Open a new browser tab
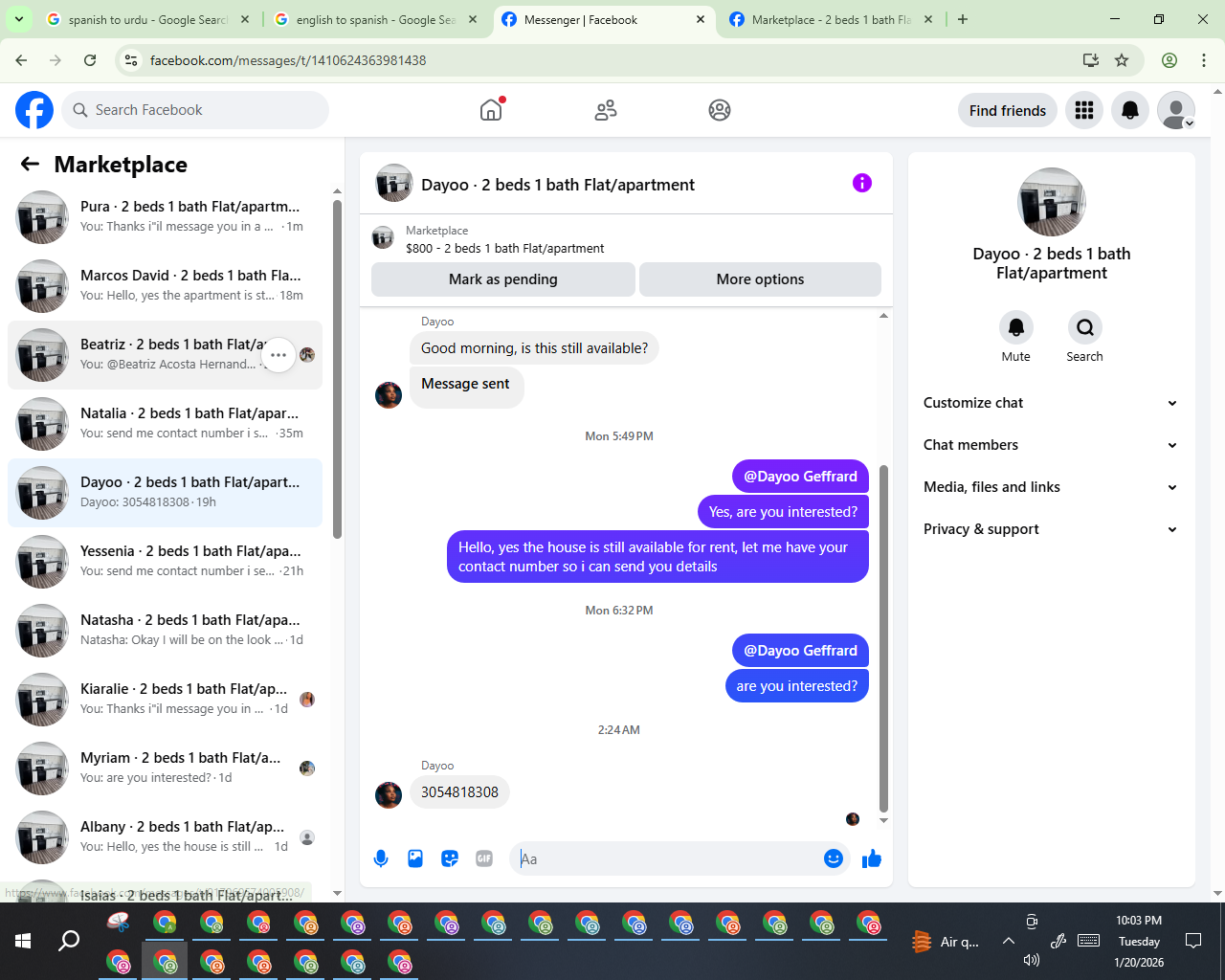Screen dimensions: 1225x980 pyautogui.click(x=963, y=19)
